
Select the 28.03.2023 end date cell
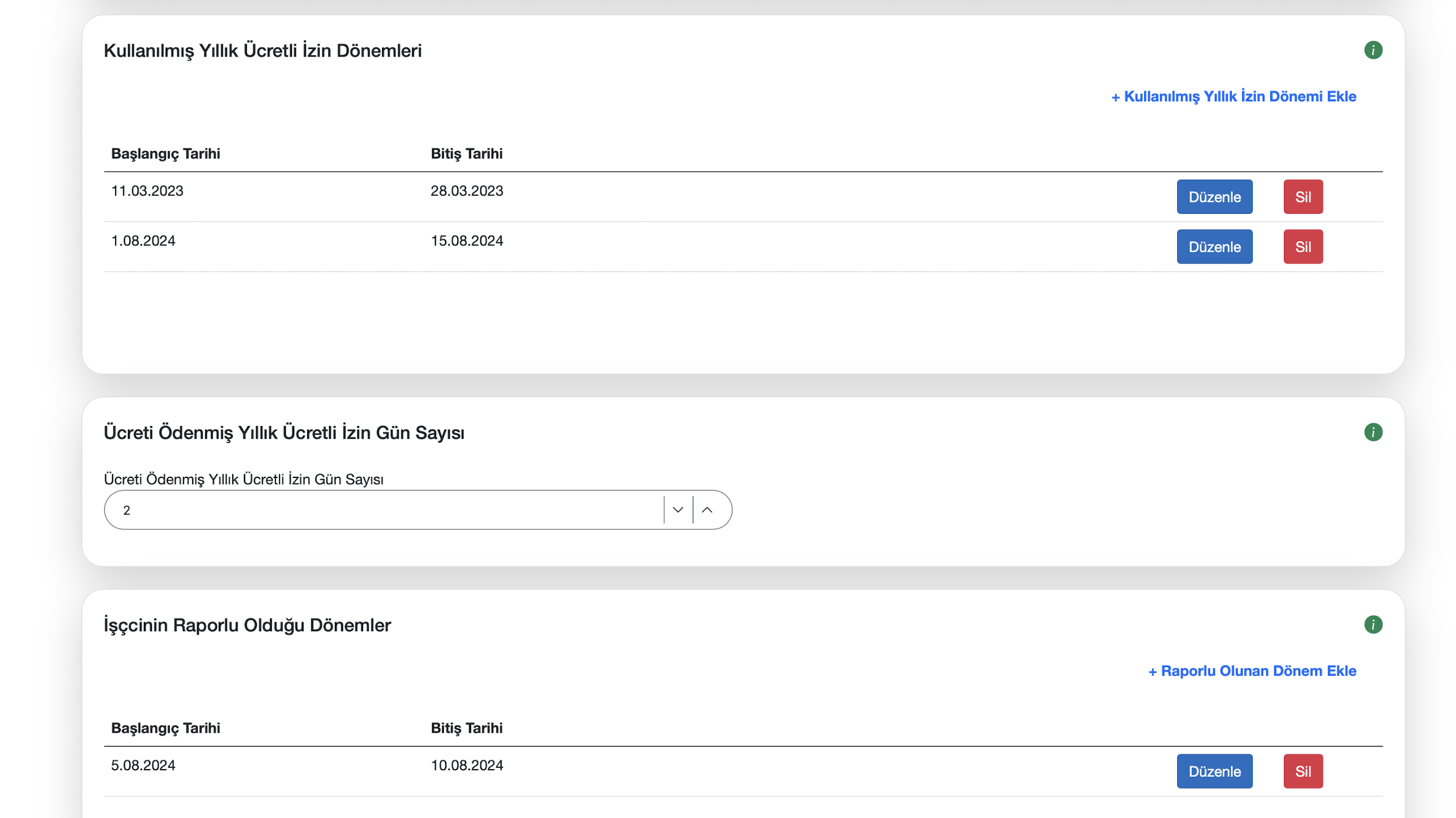[466, 191]
